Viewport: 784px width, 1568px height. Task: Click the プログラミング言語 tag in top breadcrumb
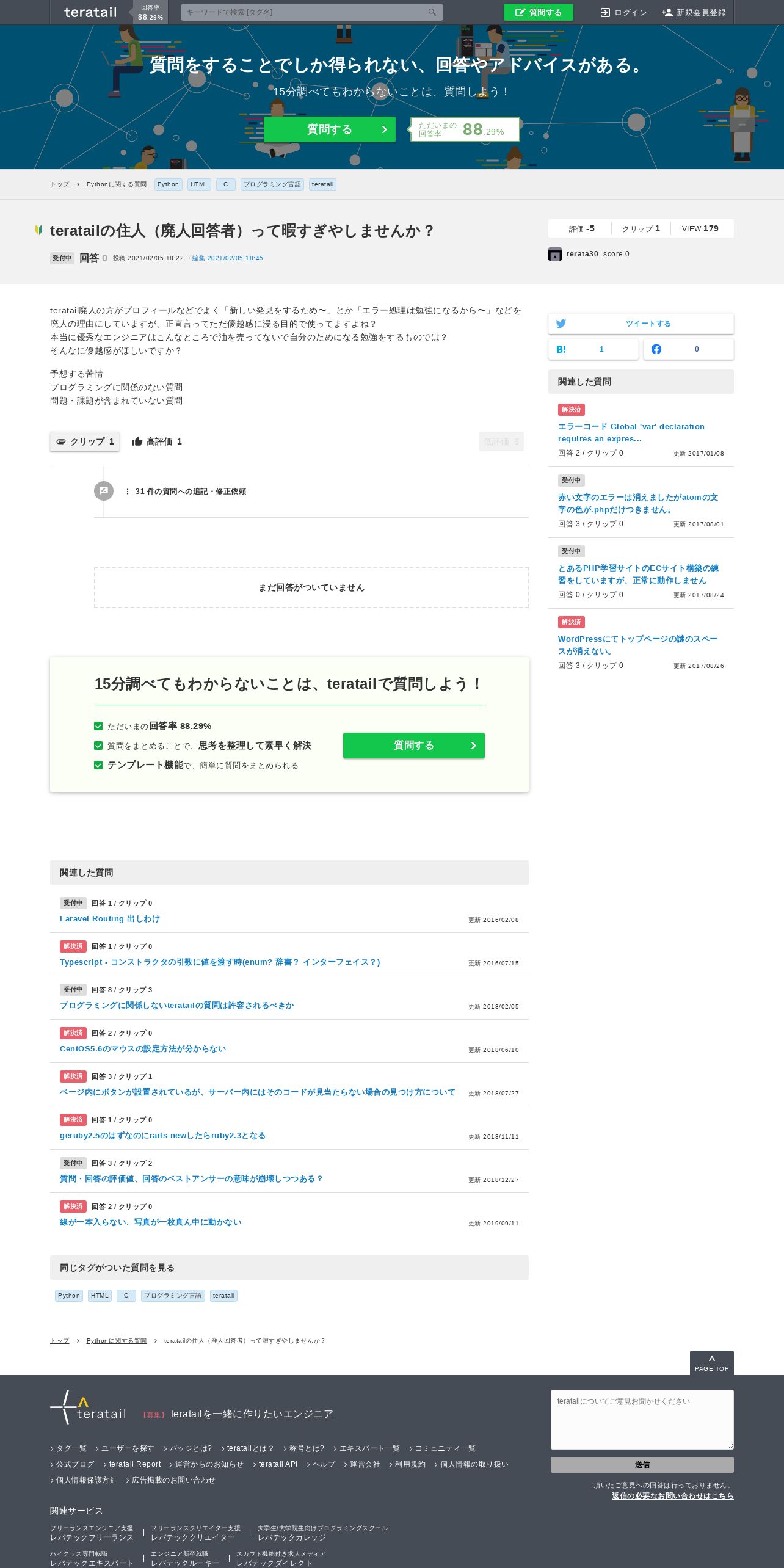click(x=272, y=184)
